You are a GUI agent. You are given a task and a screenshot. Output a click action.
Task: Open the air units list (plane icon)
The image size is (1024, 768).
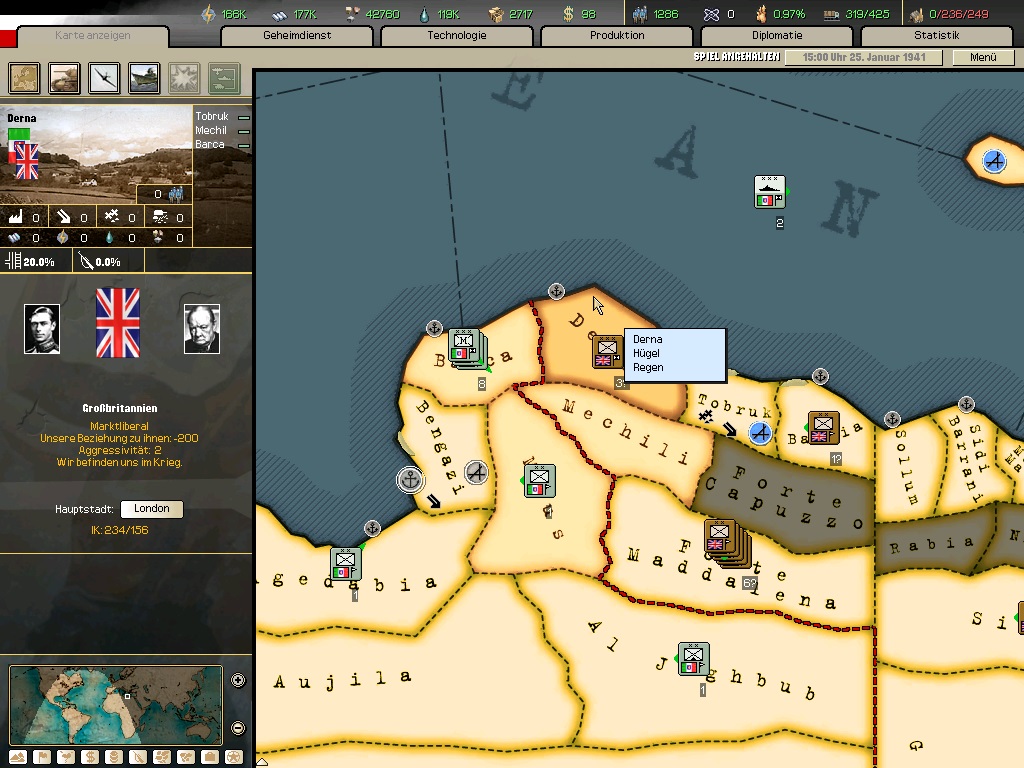click(x=105, y=77)
